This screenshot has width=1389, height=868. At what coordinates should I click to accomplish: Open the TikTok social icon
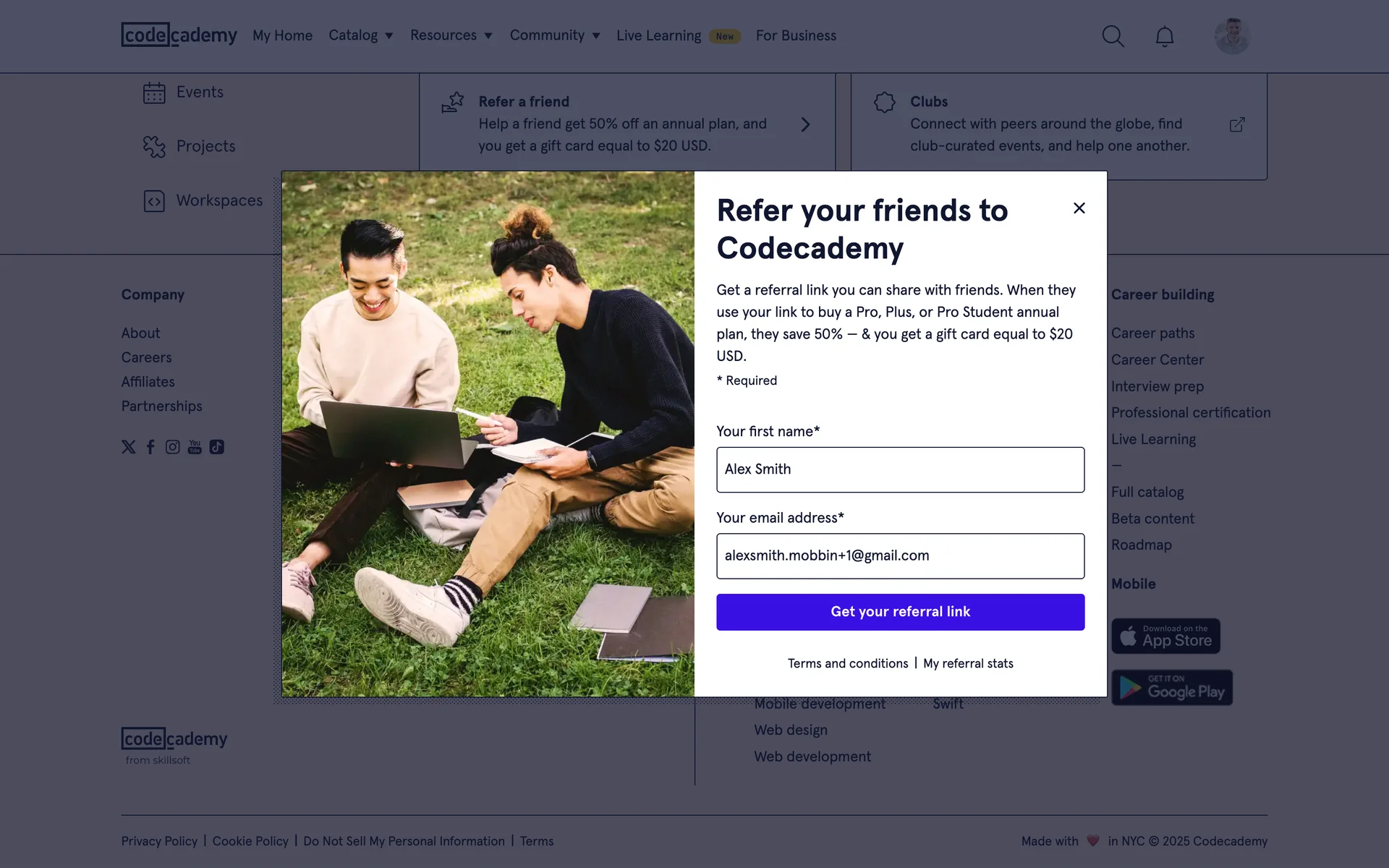216,447
